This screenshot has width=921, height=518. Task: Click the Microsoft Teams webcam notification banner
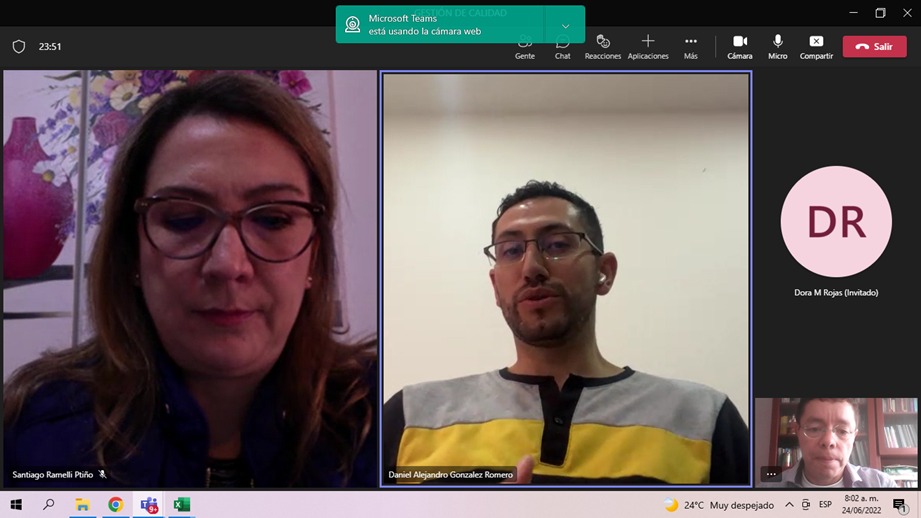coord(460,25)
